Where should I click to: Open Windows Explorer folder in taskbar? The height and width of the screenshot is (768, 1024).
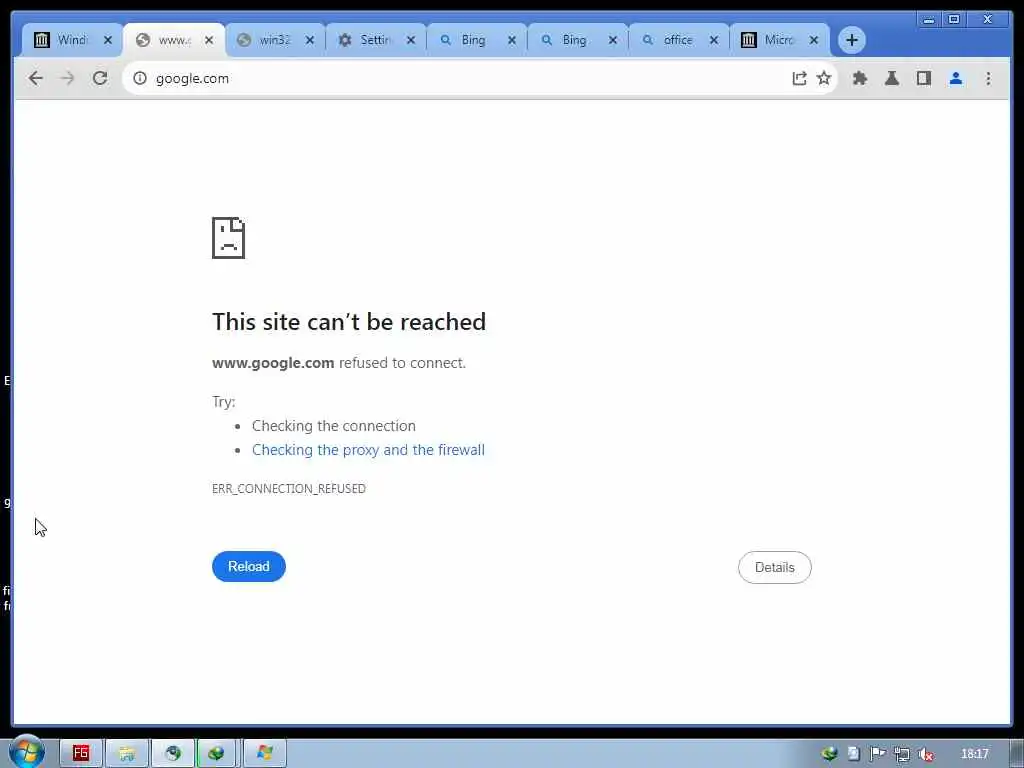click(127, 753)
